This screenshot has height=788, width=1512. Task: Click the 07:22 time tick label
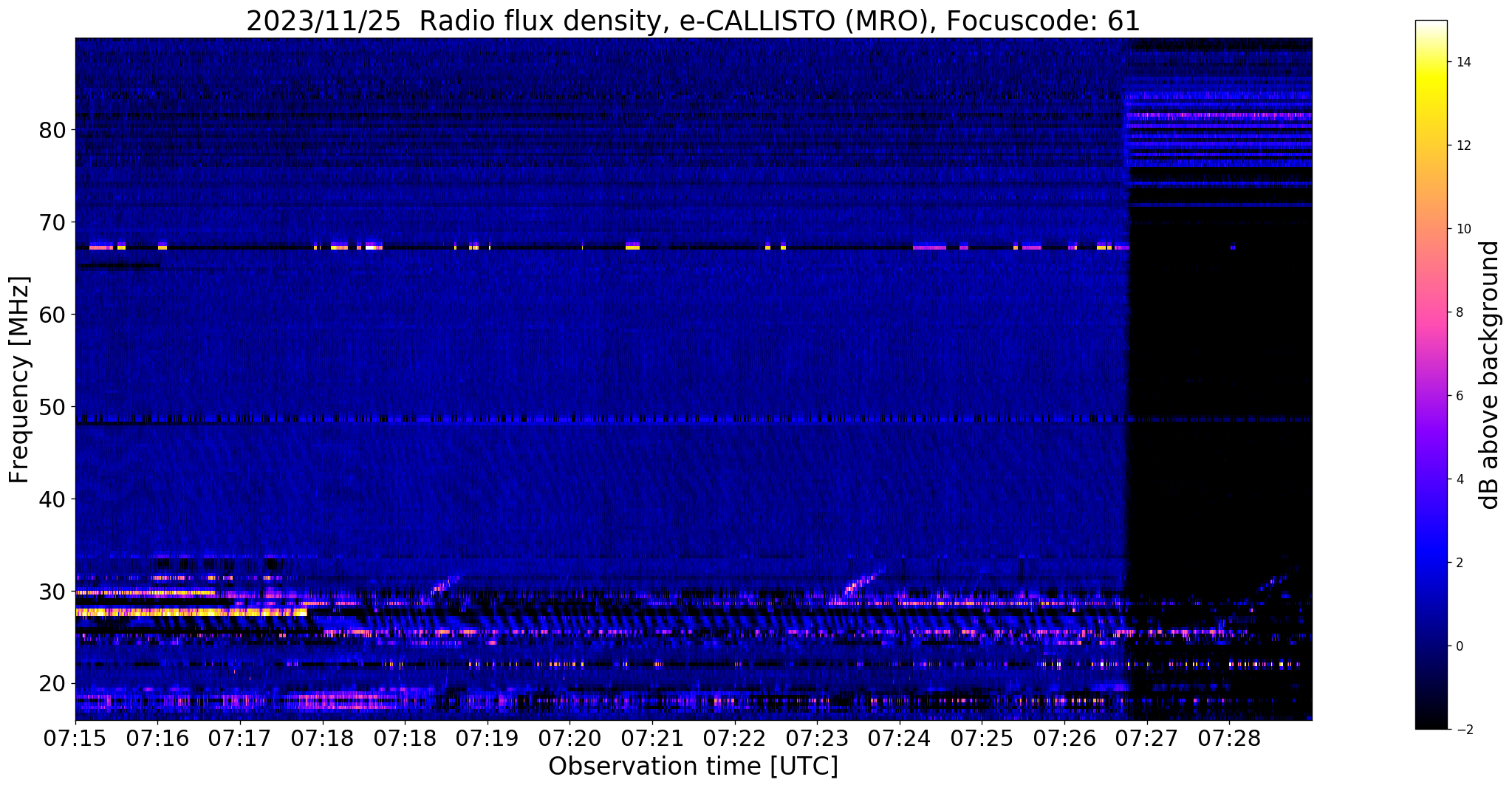[734, 739]
